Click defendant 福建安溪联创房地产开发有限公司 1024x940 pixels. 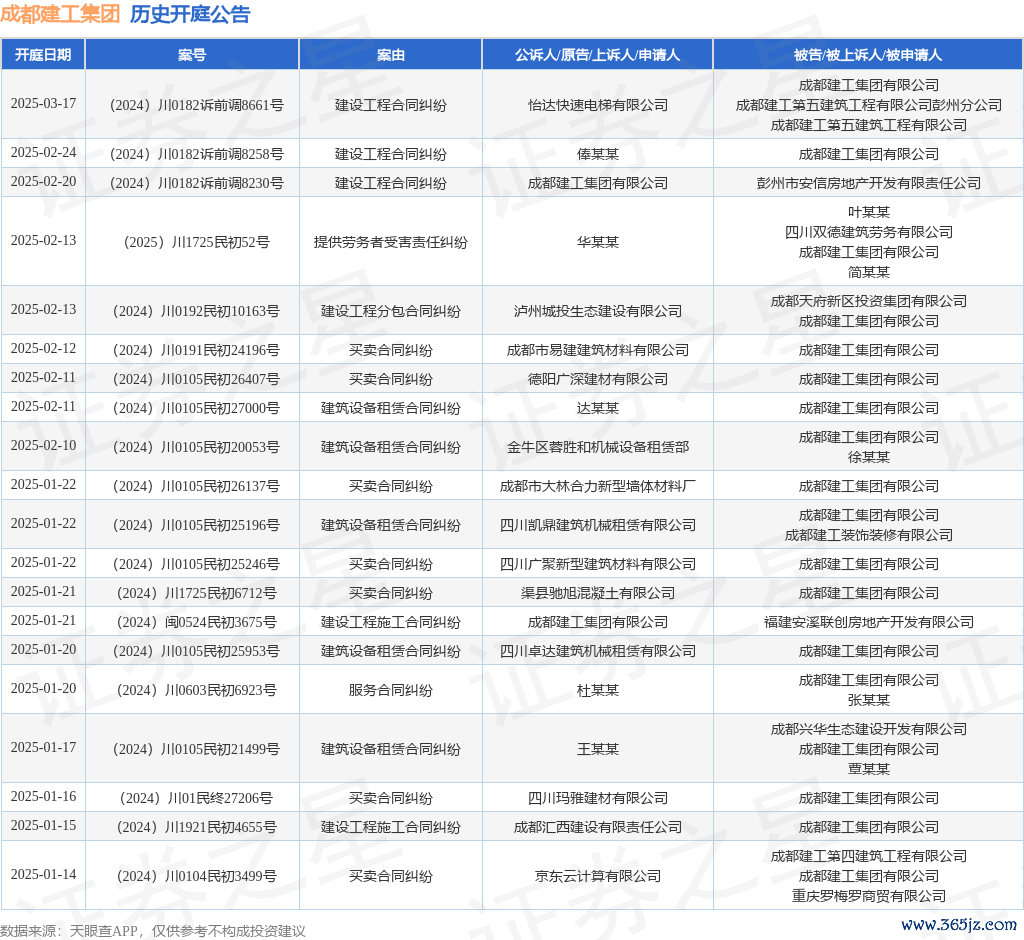869,622
